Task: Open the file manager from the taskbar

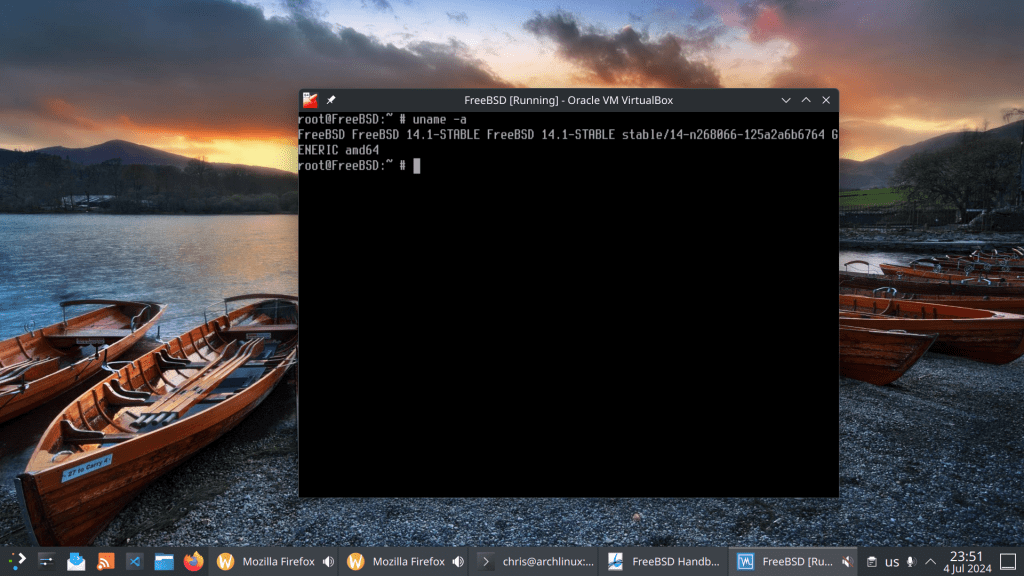Action: [x=164, y=561]
